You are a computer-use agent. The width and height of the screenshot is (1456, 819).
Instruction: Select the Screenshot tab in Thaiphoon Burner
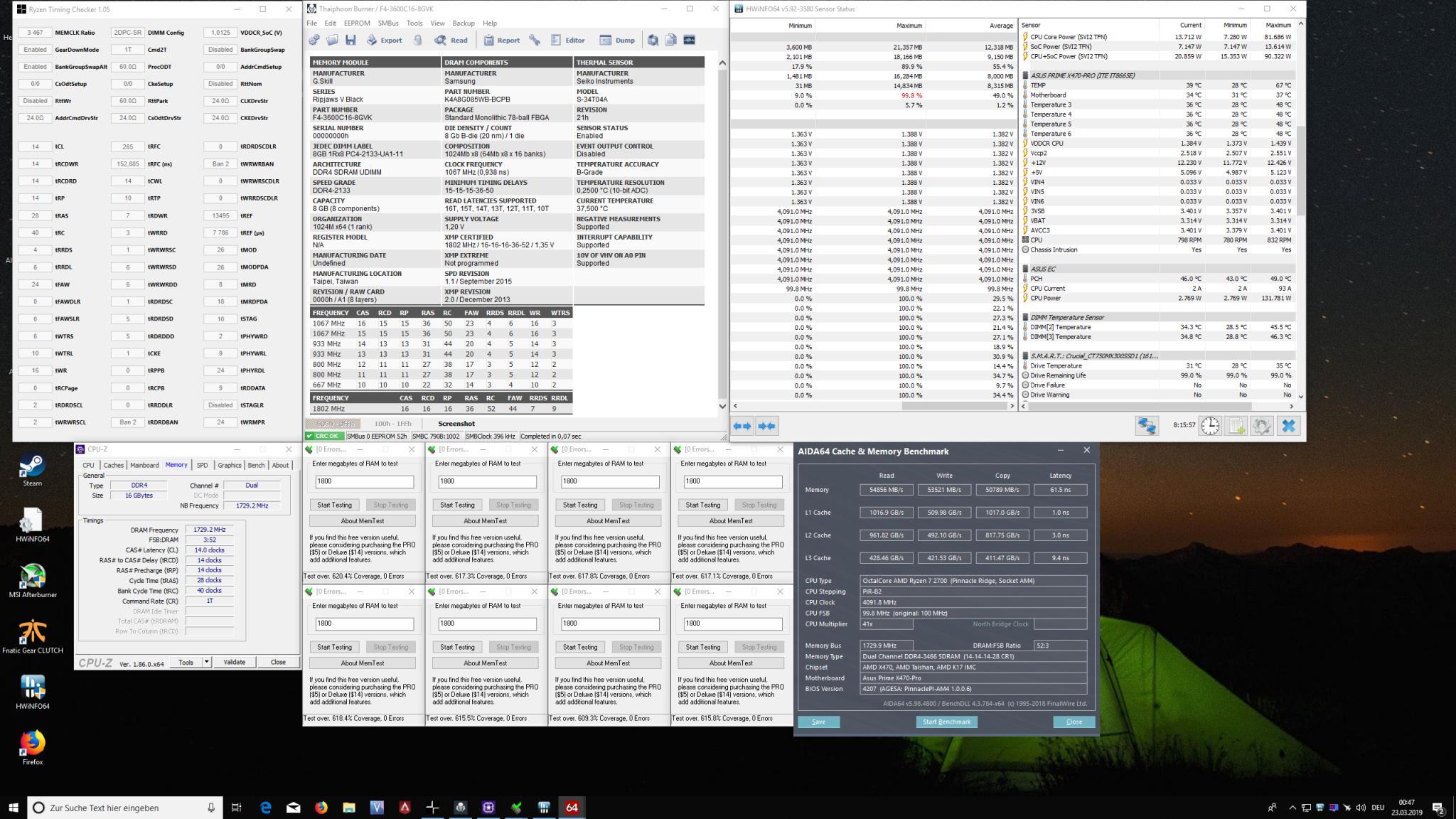(x=456, y=424)
